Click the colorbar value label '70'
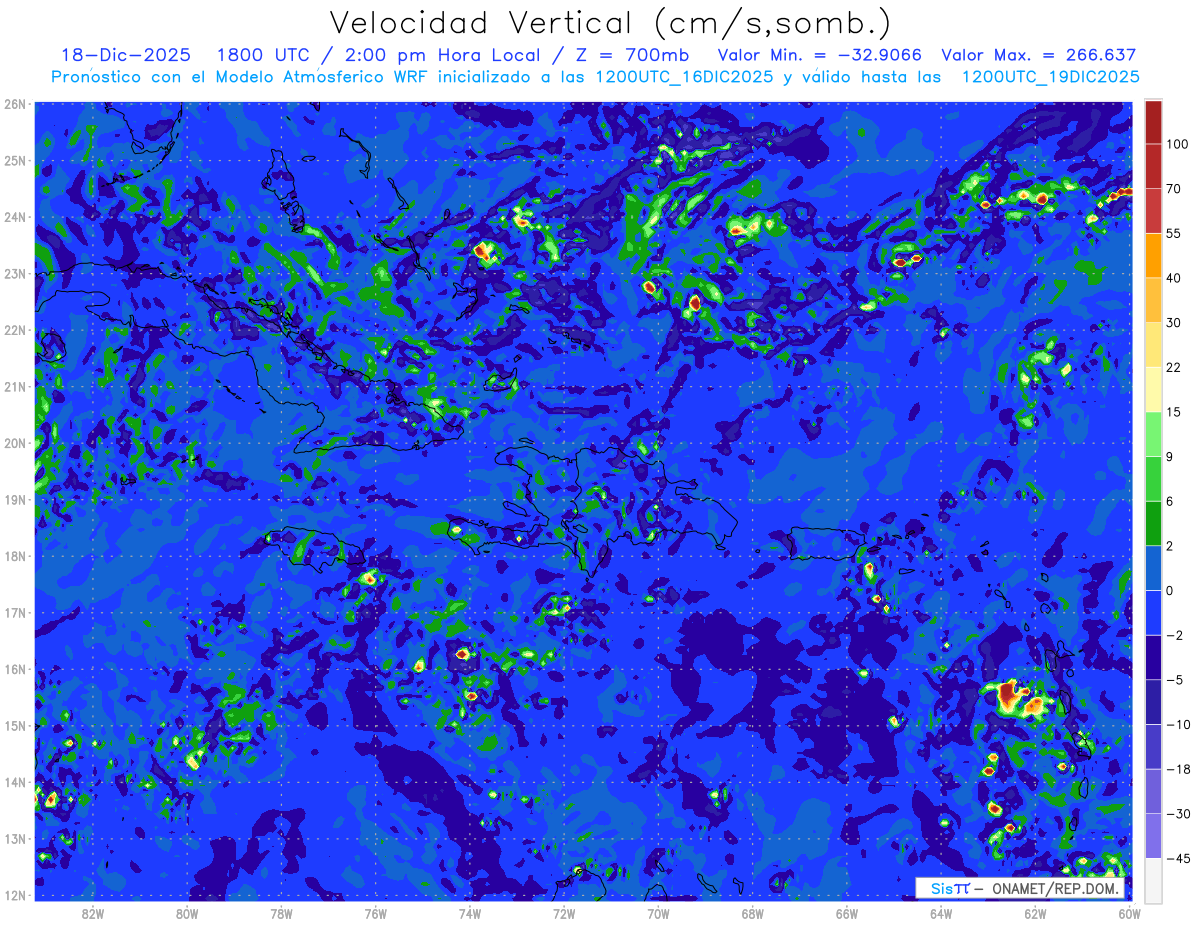 pyautogui.click(x=1174, y=189)
